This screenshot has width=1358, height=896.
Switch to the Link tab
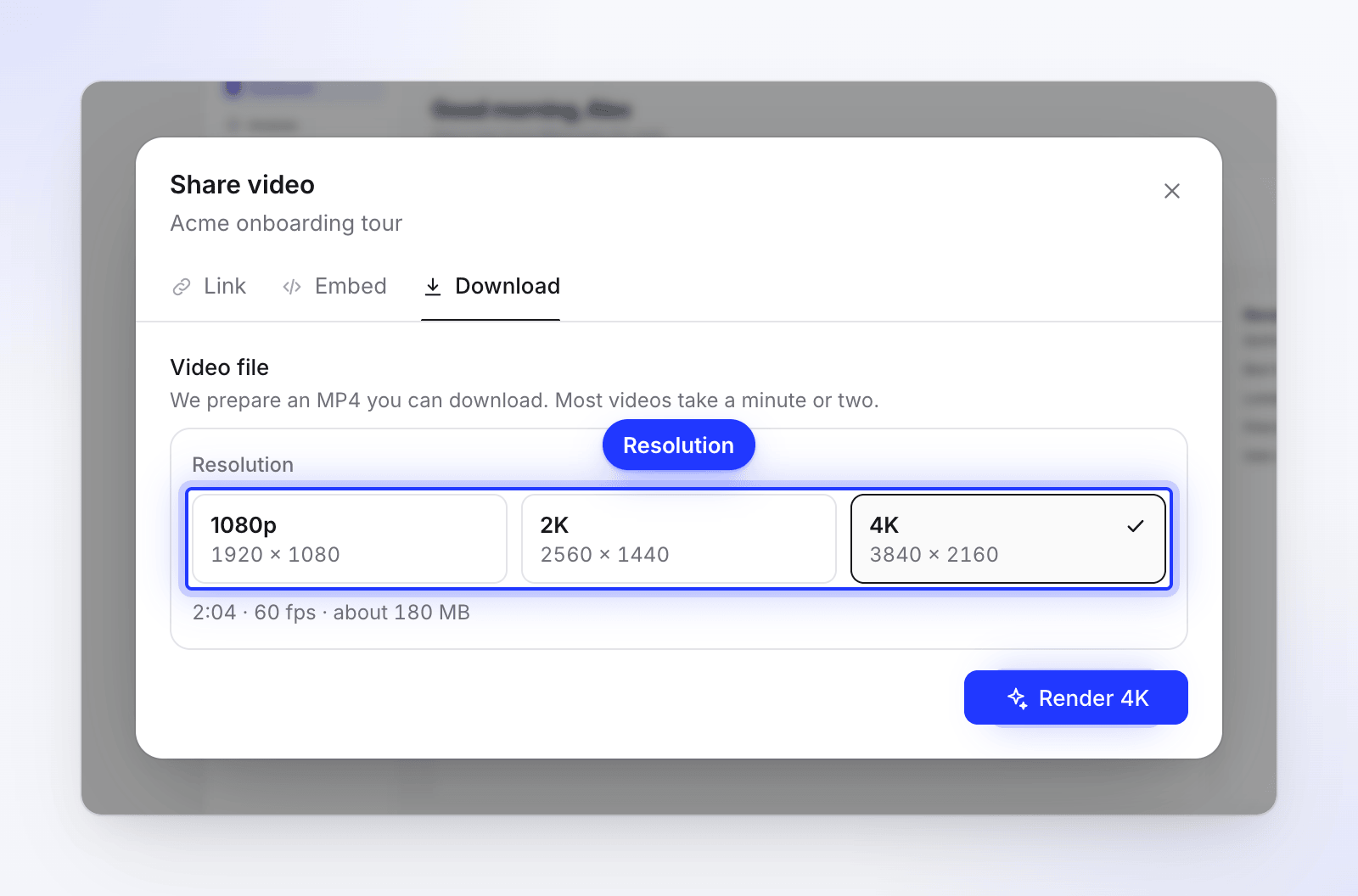coord(209,286)
